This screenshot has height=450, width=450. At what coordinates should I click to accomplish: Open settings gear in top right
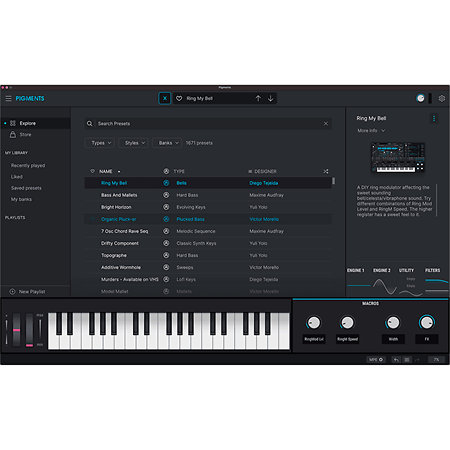click(x=442, y=98)
